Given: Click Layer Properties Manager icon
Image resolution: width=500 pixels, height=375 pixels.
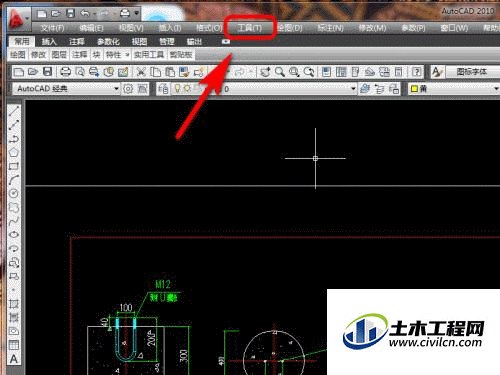Looking at the screenshot, I should (163, 89).
